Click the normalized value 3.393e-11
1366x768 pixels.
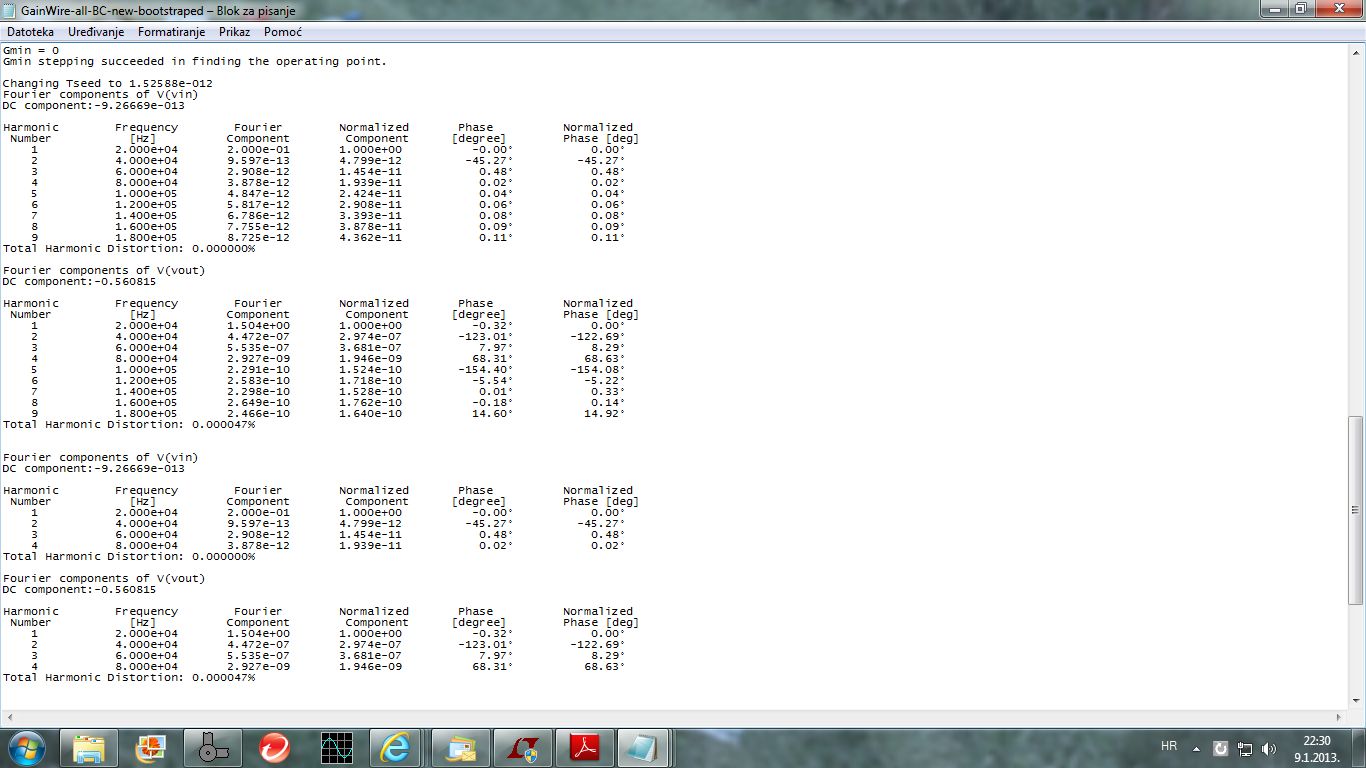tap(370, 215)
